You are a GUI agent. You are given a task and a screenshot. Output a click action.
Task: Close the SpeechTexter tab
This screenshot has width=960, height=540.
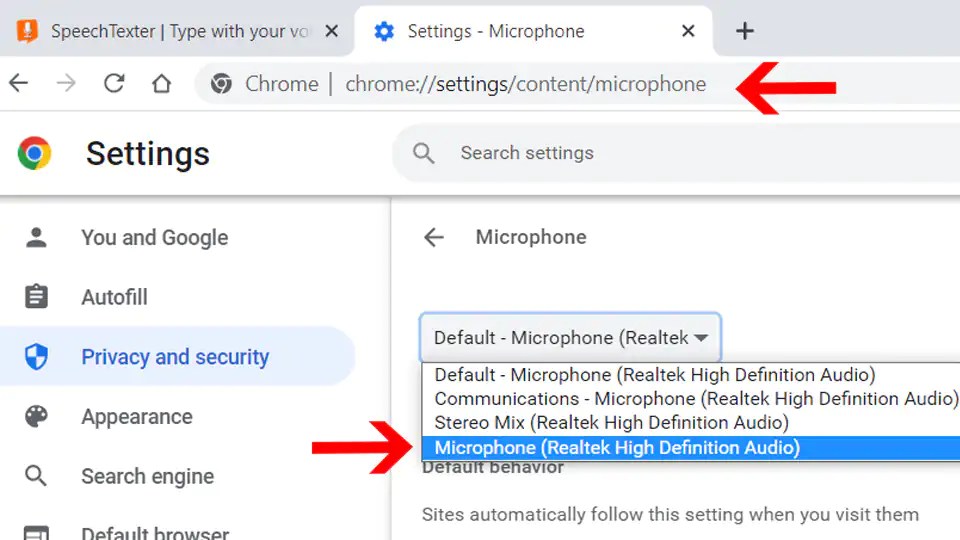coord(332,31)
